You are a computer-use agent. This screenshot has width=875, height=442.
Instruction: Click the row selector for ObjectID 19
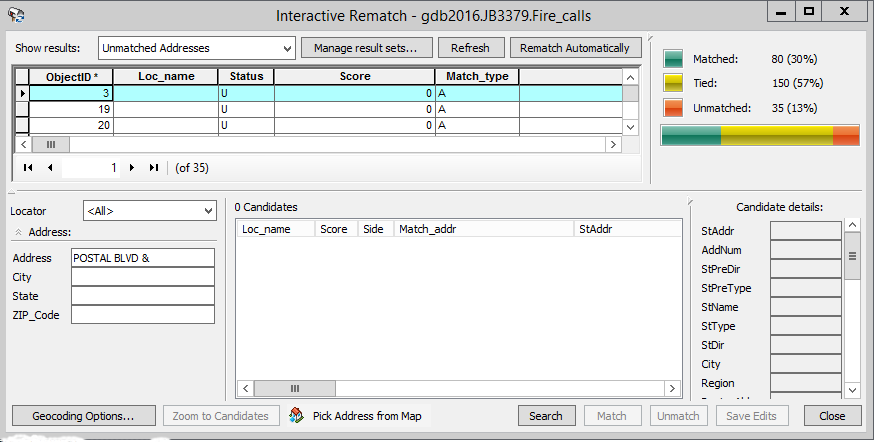tap(22, 109)
